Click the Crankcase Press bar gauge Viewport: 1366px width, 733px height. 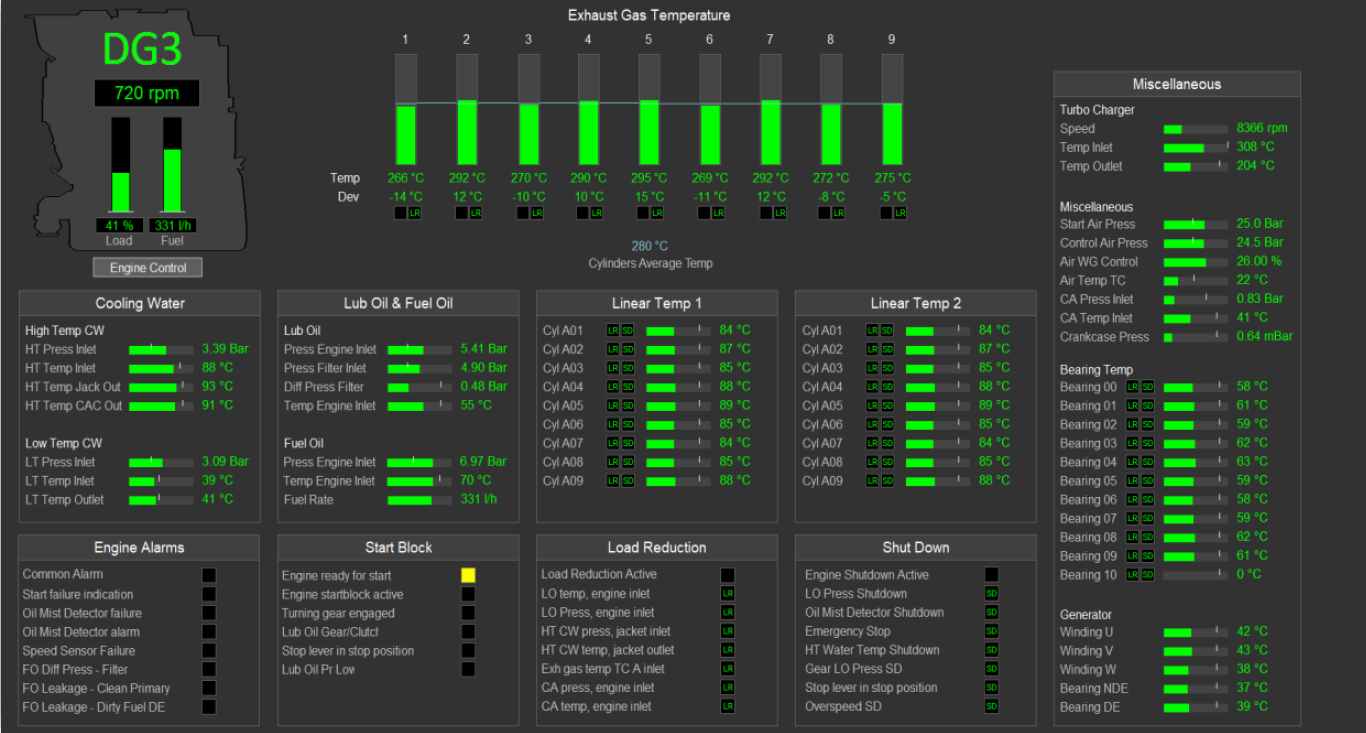(1196, 337)
